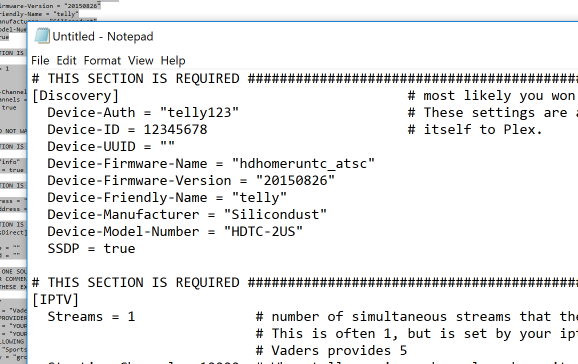This screenshot has height=364, width=578.
Task: Open the Format menu
Action: tap(102, 60)
